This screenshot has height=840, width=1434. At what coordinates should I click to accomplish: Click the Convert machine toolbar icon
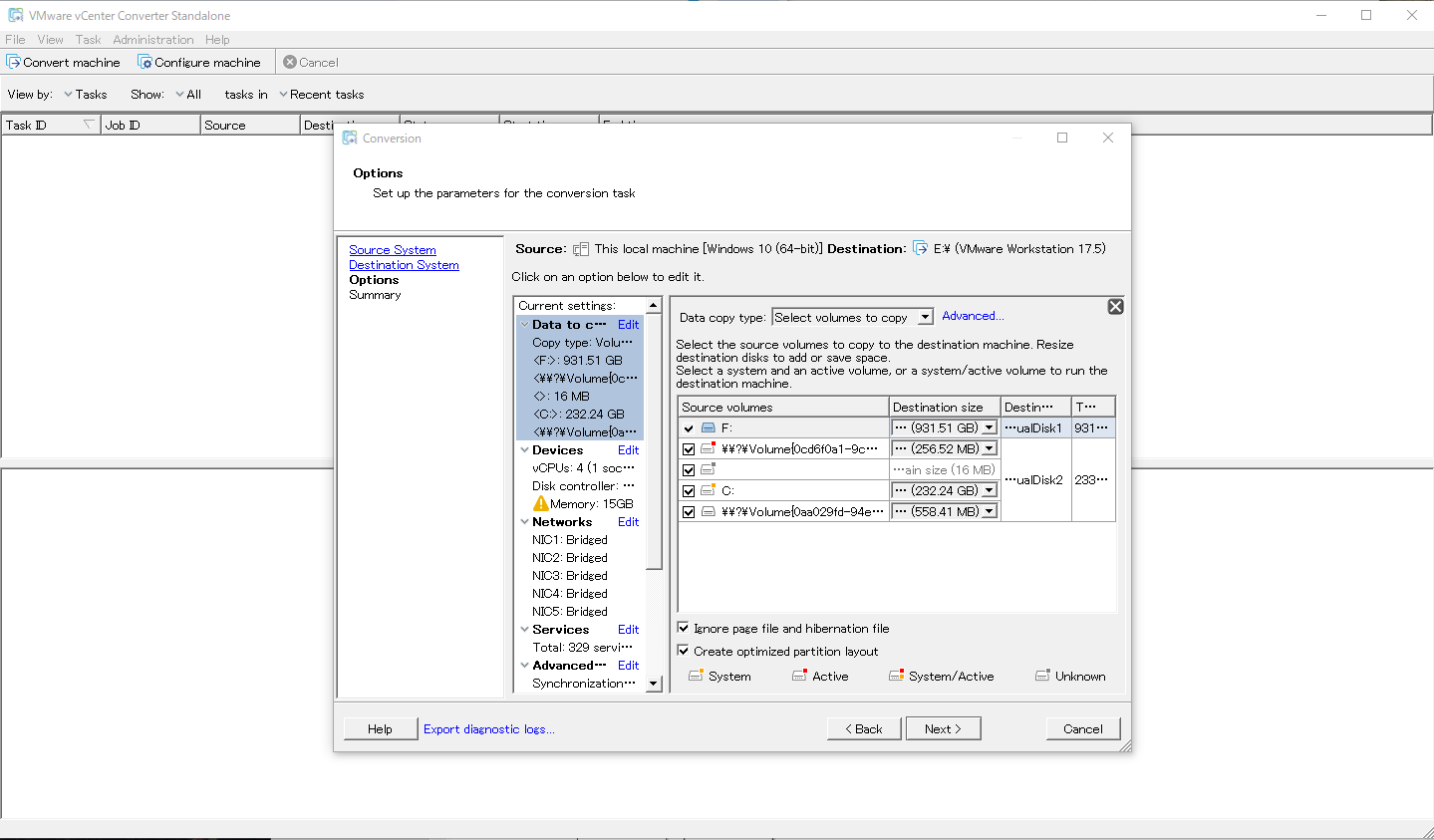[x=14, y=62]
